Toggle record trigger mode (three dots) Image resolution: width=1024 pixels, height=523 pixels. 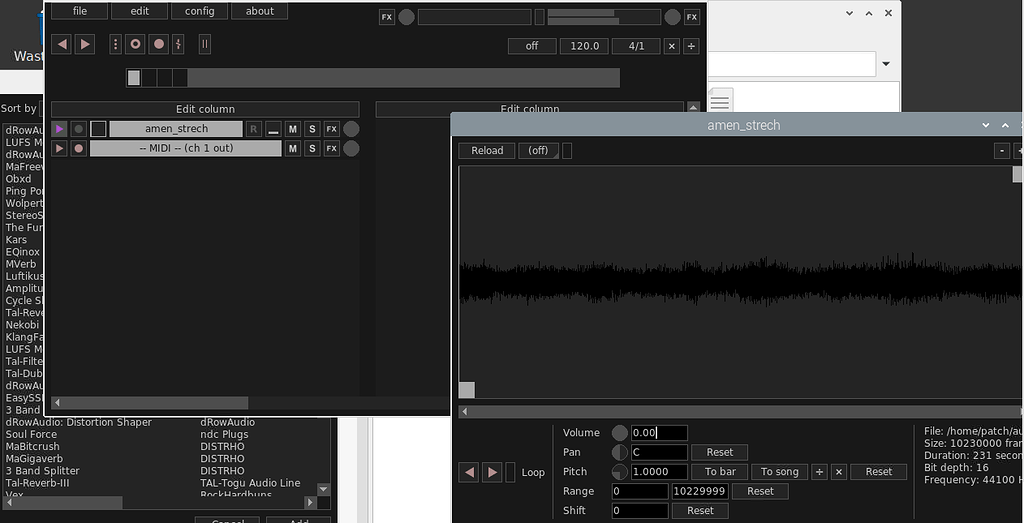click(116, 44)
